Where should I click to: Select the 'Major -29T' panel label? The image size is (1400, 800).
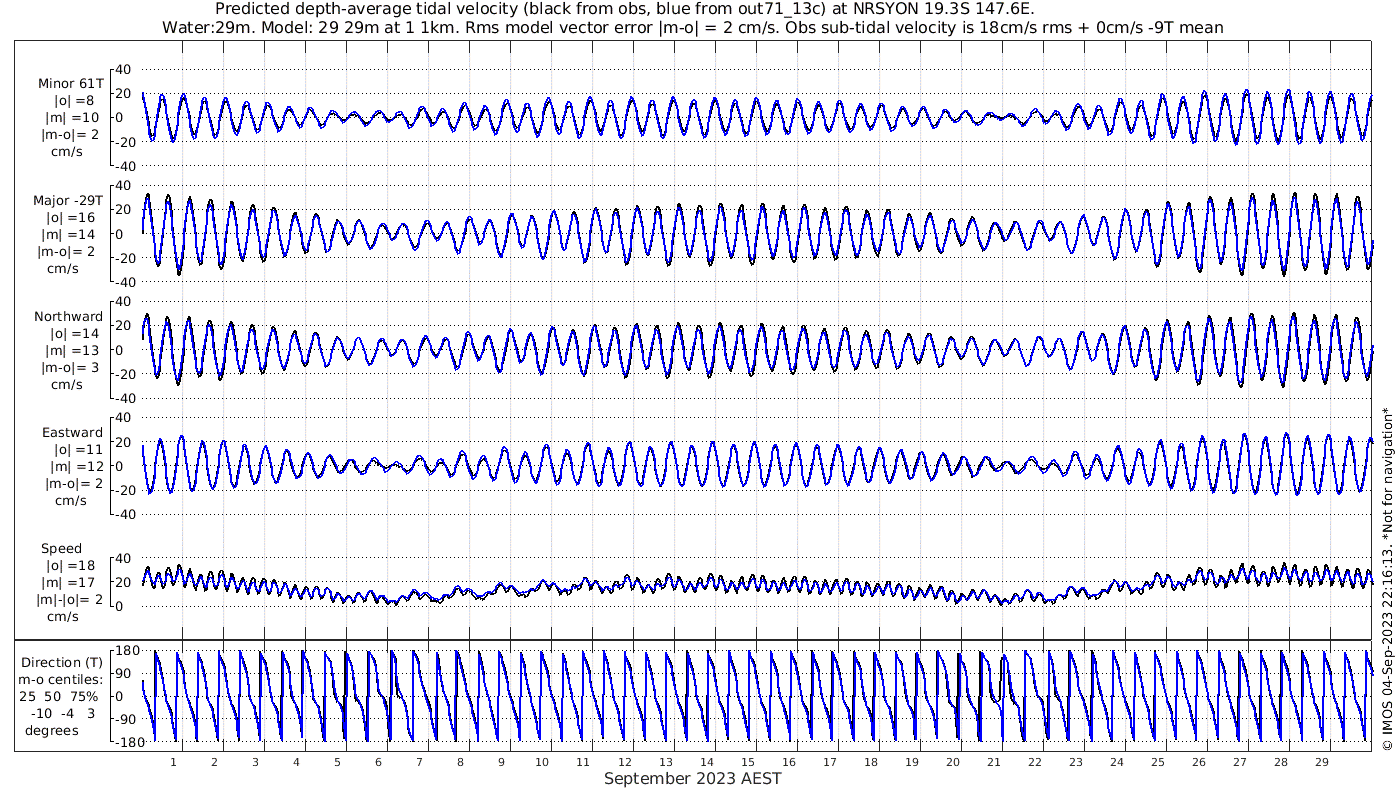click(68, 201)
